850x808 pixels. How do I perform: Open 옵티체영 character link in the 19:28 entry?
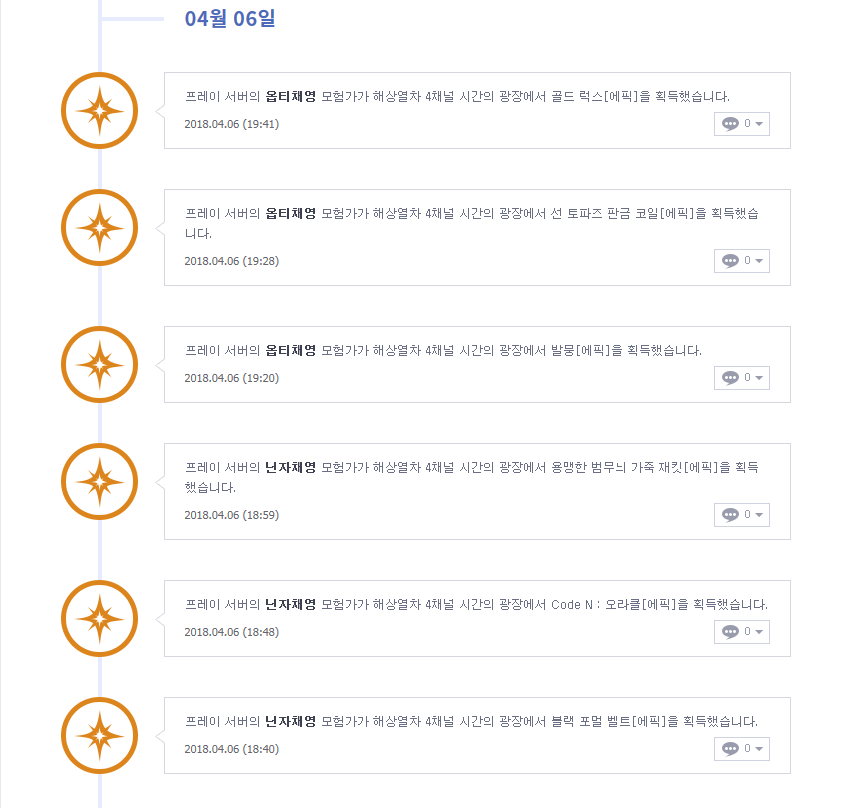click(290, 214)
